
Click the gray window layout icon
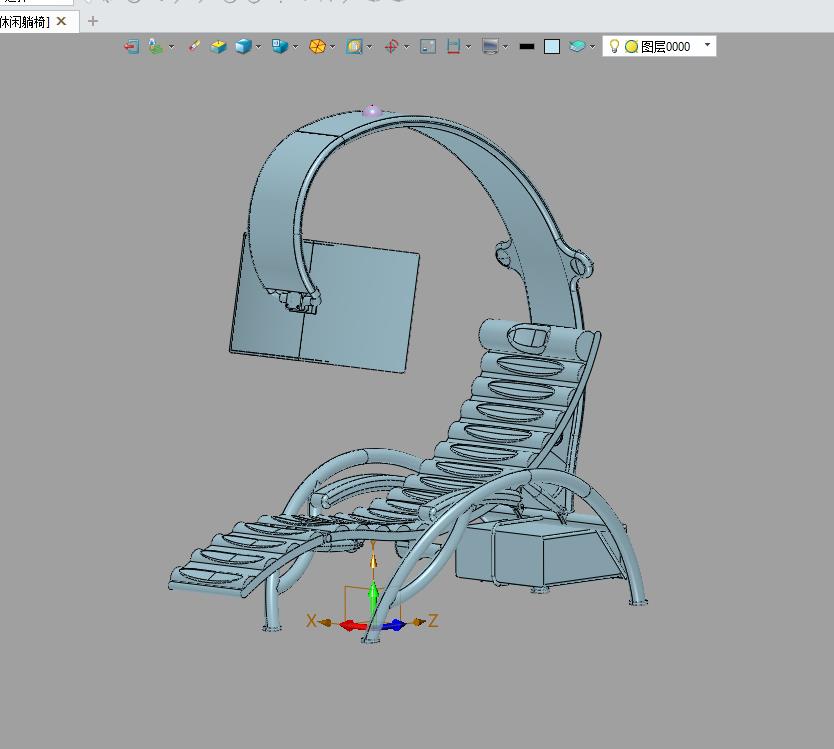pyautogui.click(x=428, y=47)
